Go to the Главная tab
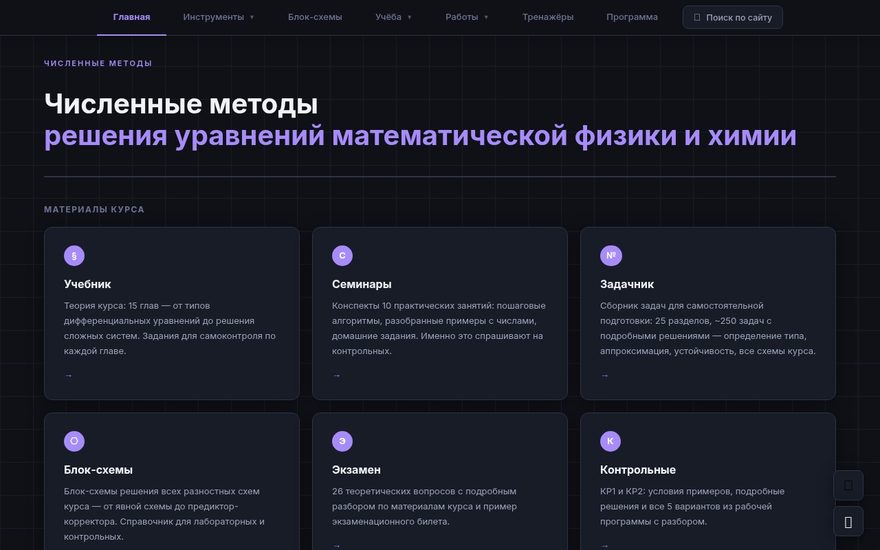Viewport: 880px width, 550px height. coord(131,17)
